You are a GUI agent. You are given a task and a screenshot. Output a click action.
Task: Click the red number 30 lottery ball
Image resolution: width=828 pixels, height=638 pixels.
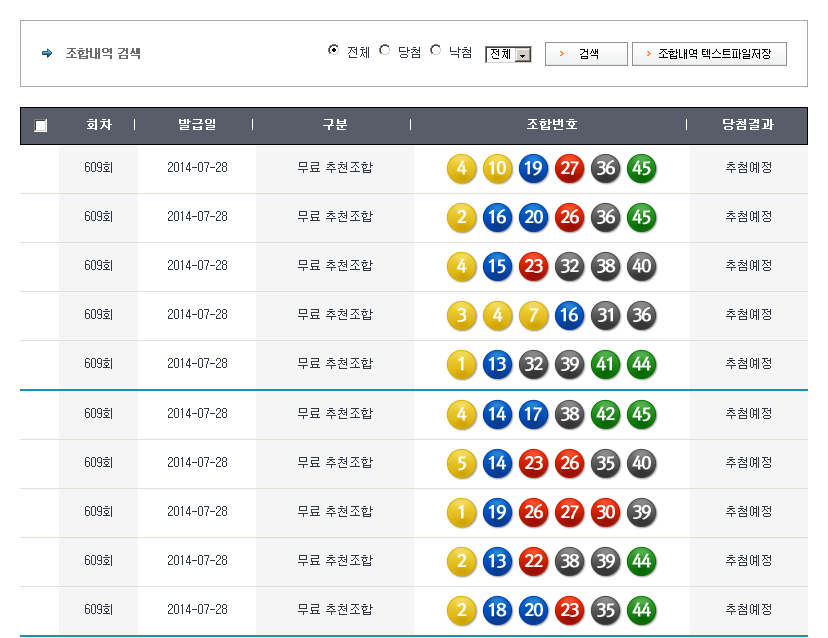click(x=606, y=512)
